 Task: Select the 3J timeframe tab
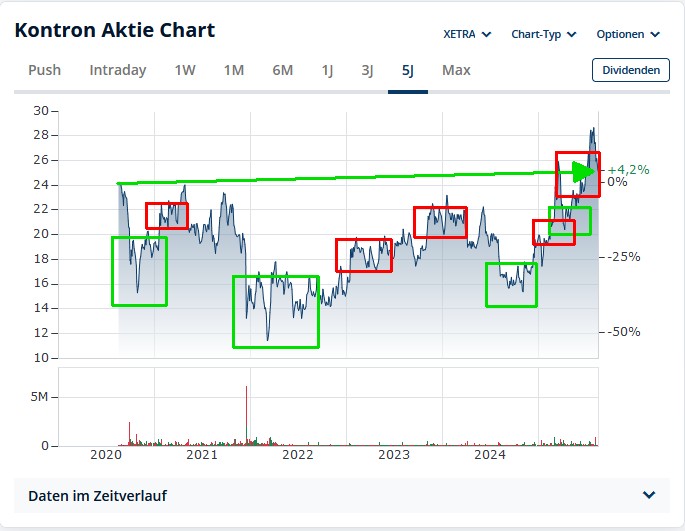click(x=368, y=70)
